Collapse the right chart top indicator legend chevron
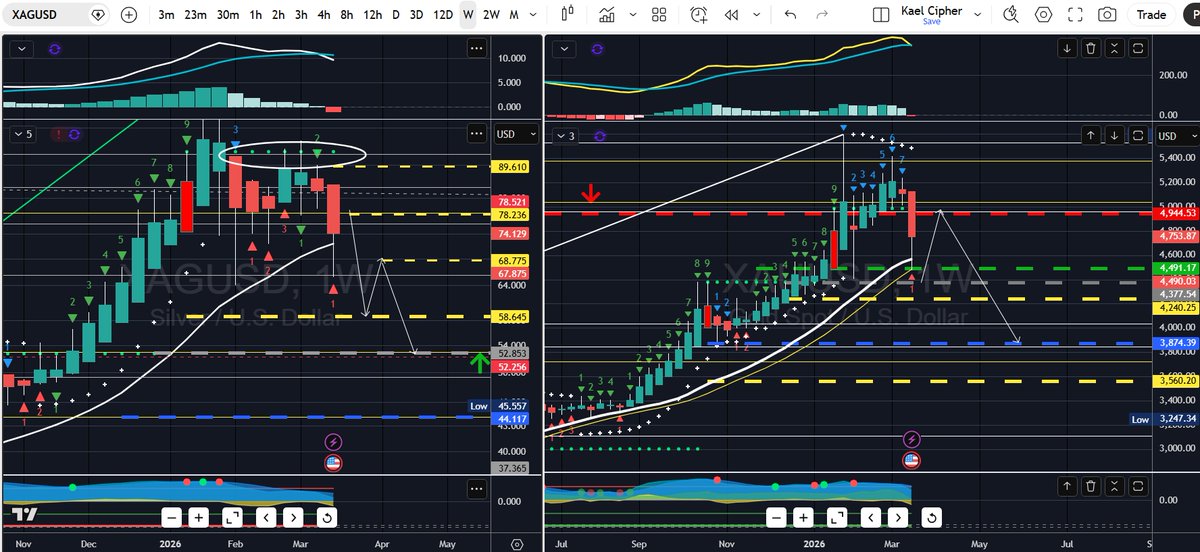The image size is (1200, 552). point(562,47)
